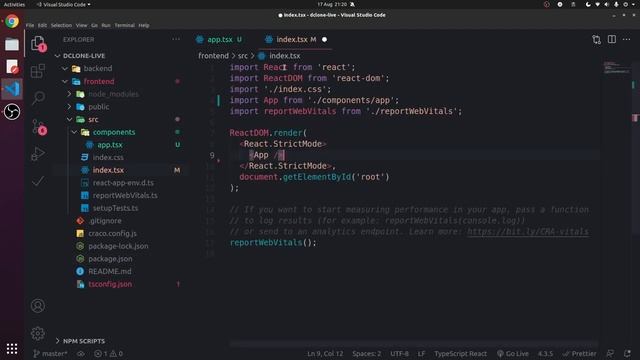Open OBS Studio from the dock
640x360 pixels.
12,111
